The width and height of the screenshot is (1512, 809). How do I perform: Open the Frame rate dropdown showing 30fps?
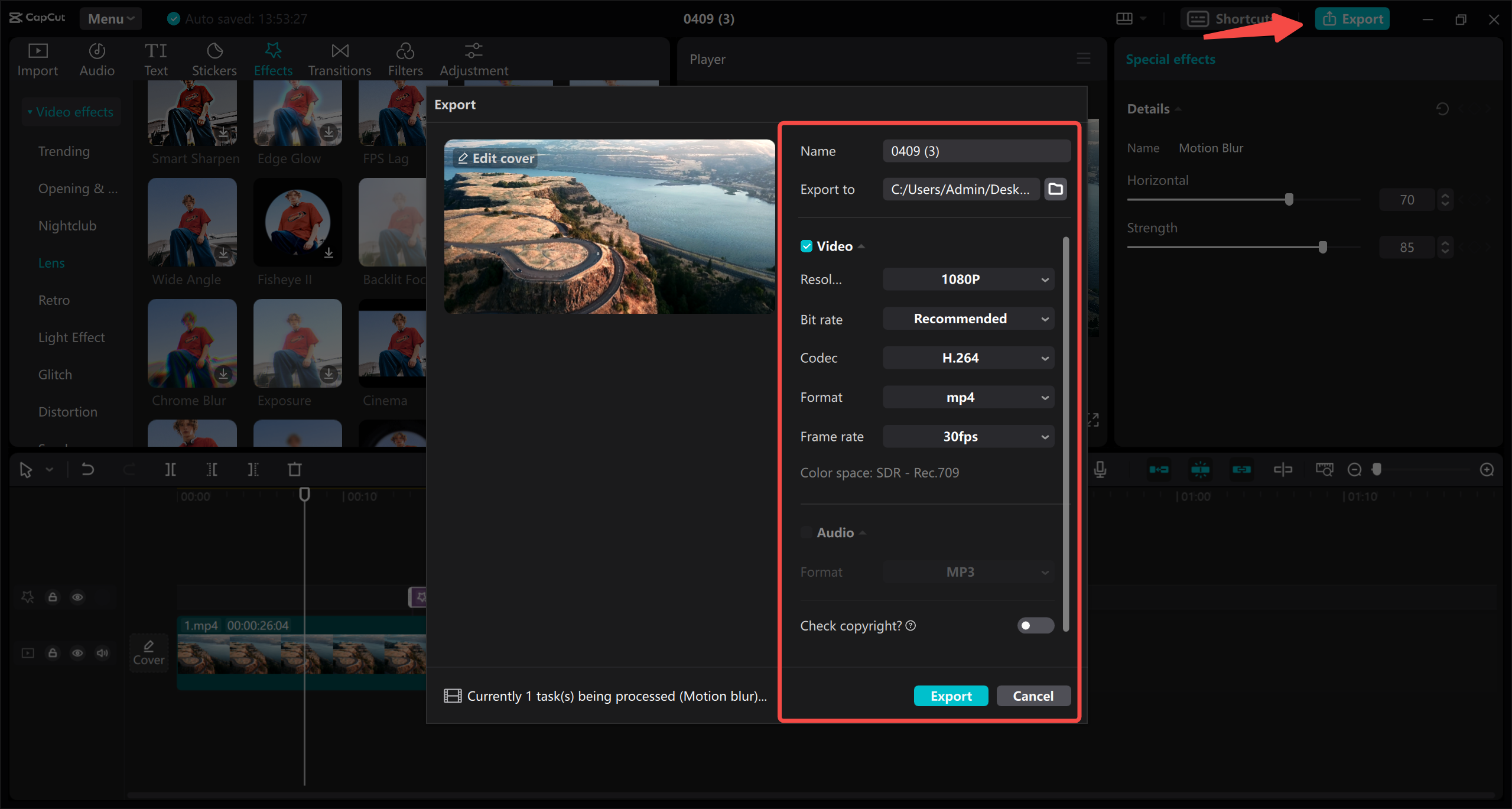tap(968, 436)
